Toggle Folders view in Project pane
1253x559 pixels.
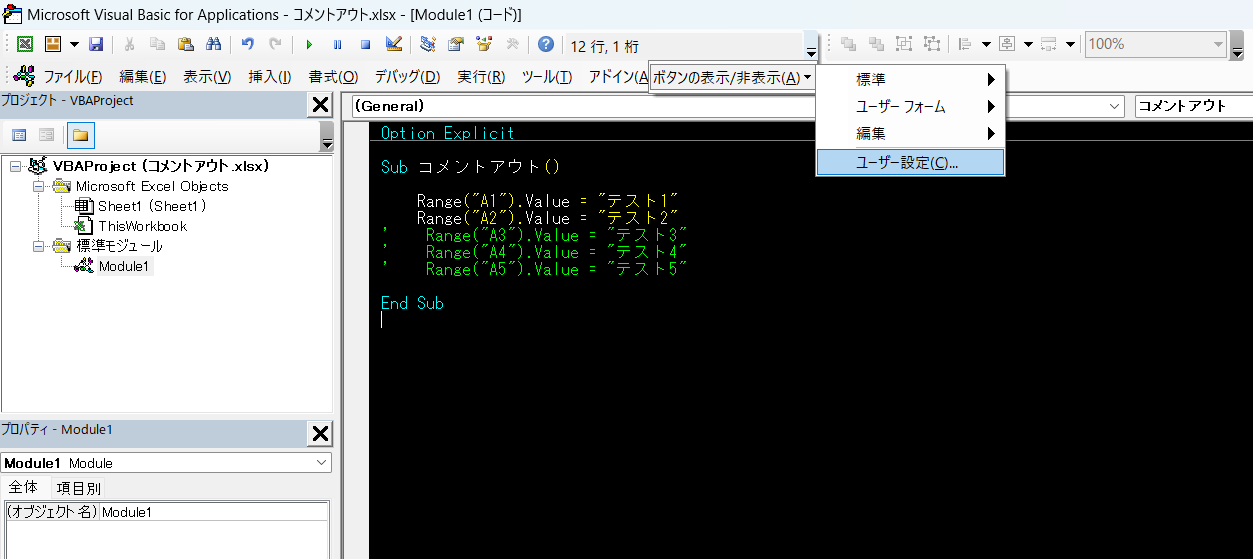[80, 135]
